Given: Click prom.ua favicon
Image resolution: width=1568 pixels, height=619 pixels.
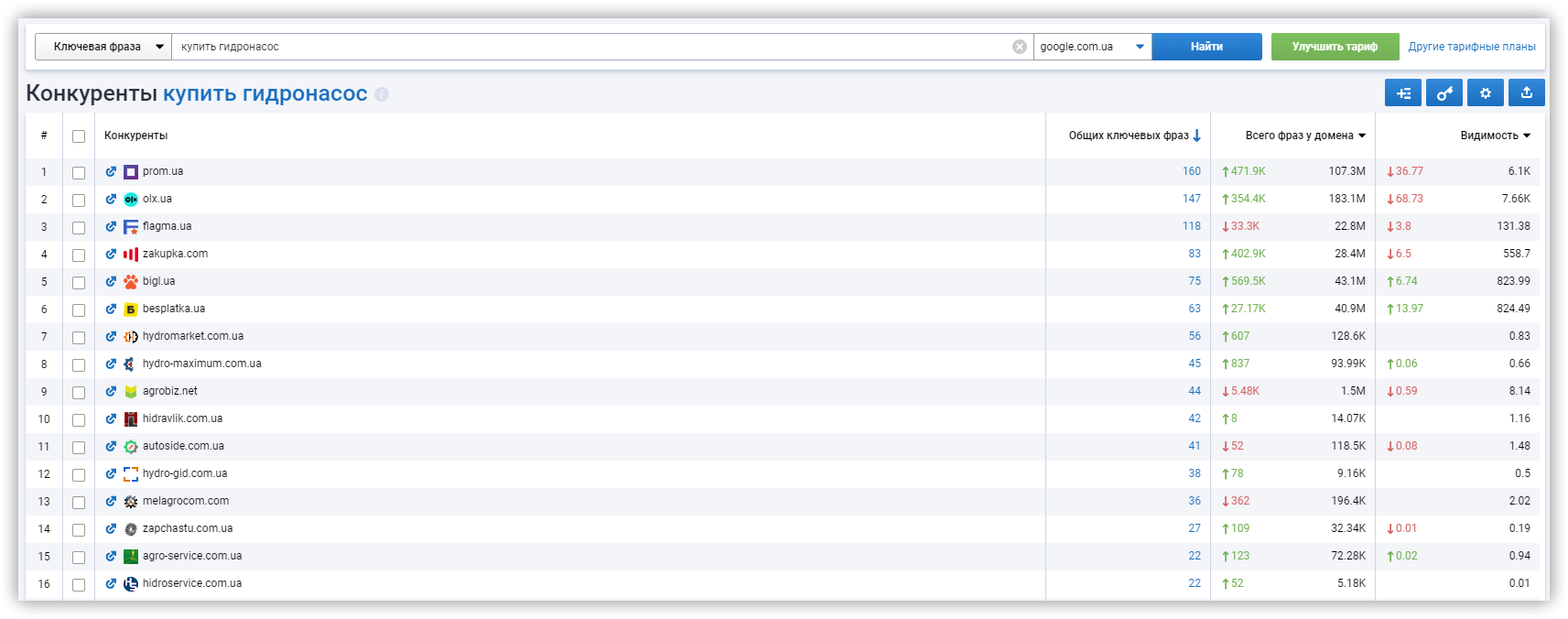Looking at the screenshot, I should click(x=131, y=171).
